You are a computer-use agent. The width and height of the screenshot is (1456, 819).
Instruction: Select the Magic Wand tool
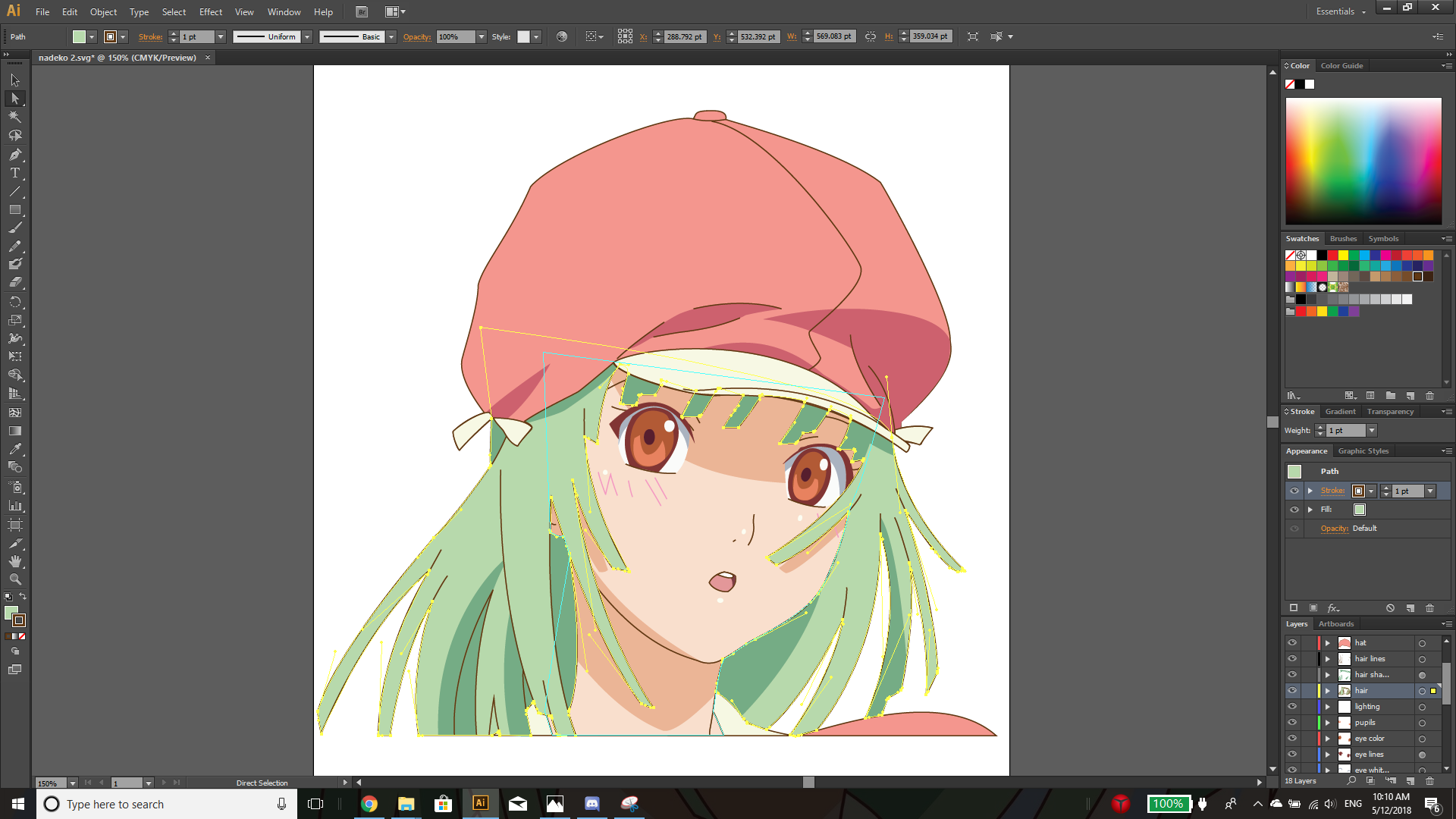pos(14,117)
